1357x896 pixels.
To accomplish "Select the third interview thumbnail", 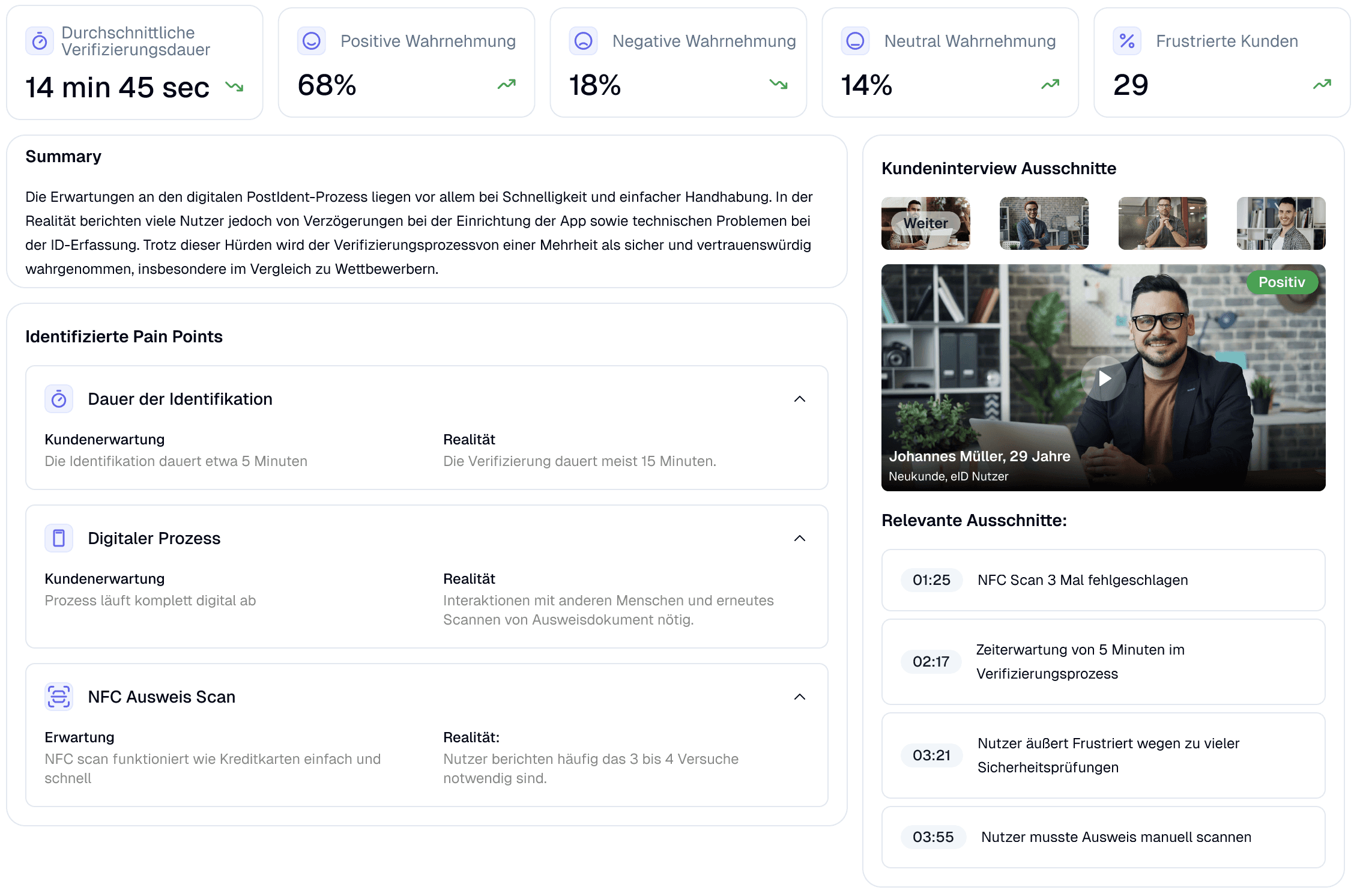I will click(x=1162, y=223).
